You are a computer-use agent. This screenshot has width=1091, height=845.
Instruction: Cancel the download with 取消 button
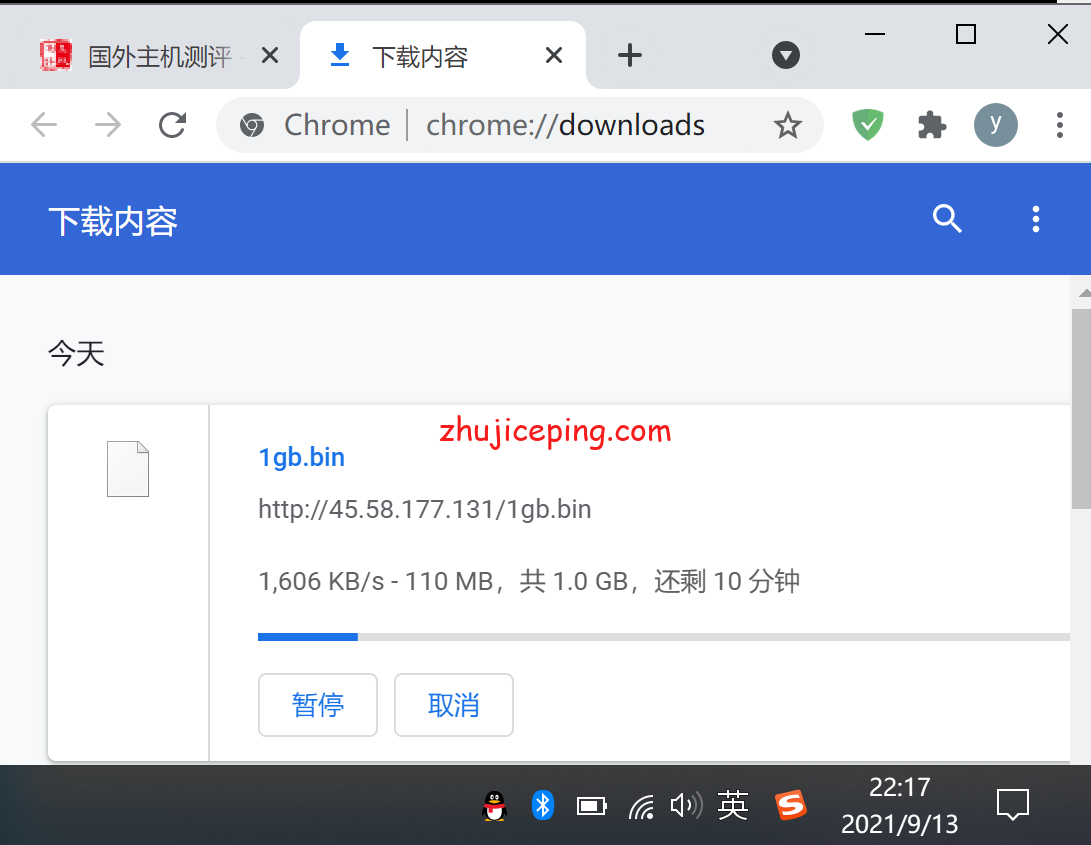(454, 705)
